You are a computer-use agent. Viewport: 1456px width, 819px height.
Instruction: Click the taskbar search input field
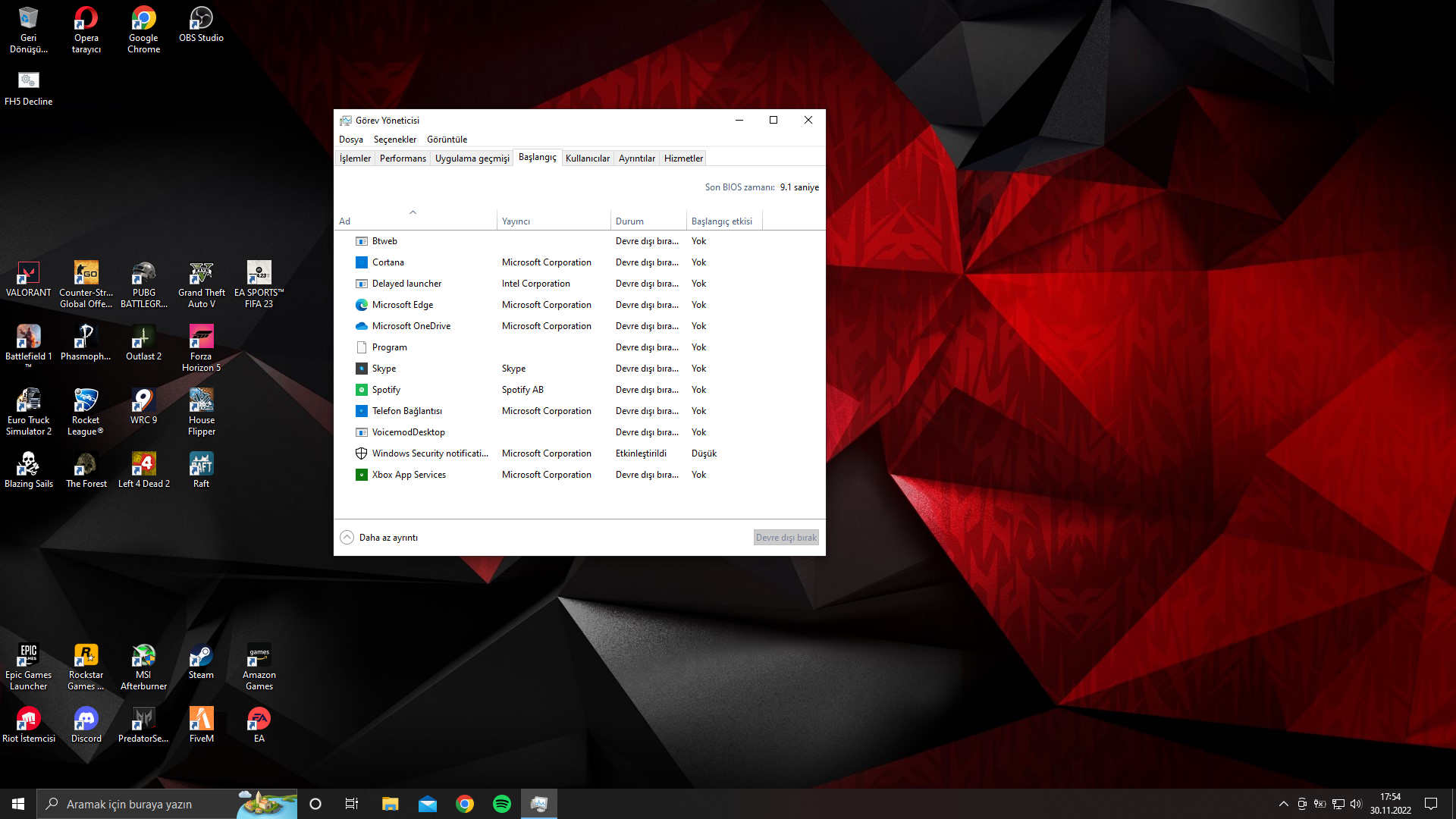[x=144, y=804]
